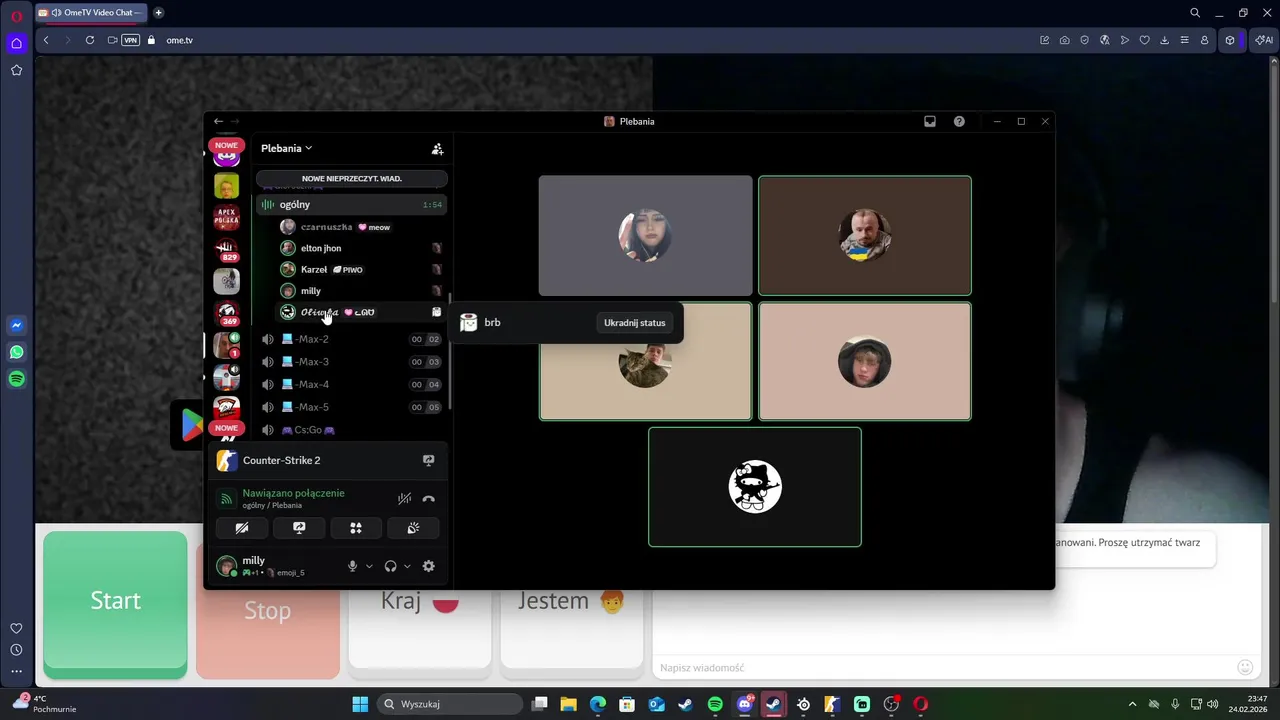Toggle the Opera VPN badge
The height and width of the screenshot is (720, 1280).
(x=130, y=40)
